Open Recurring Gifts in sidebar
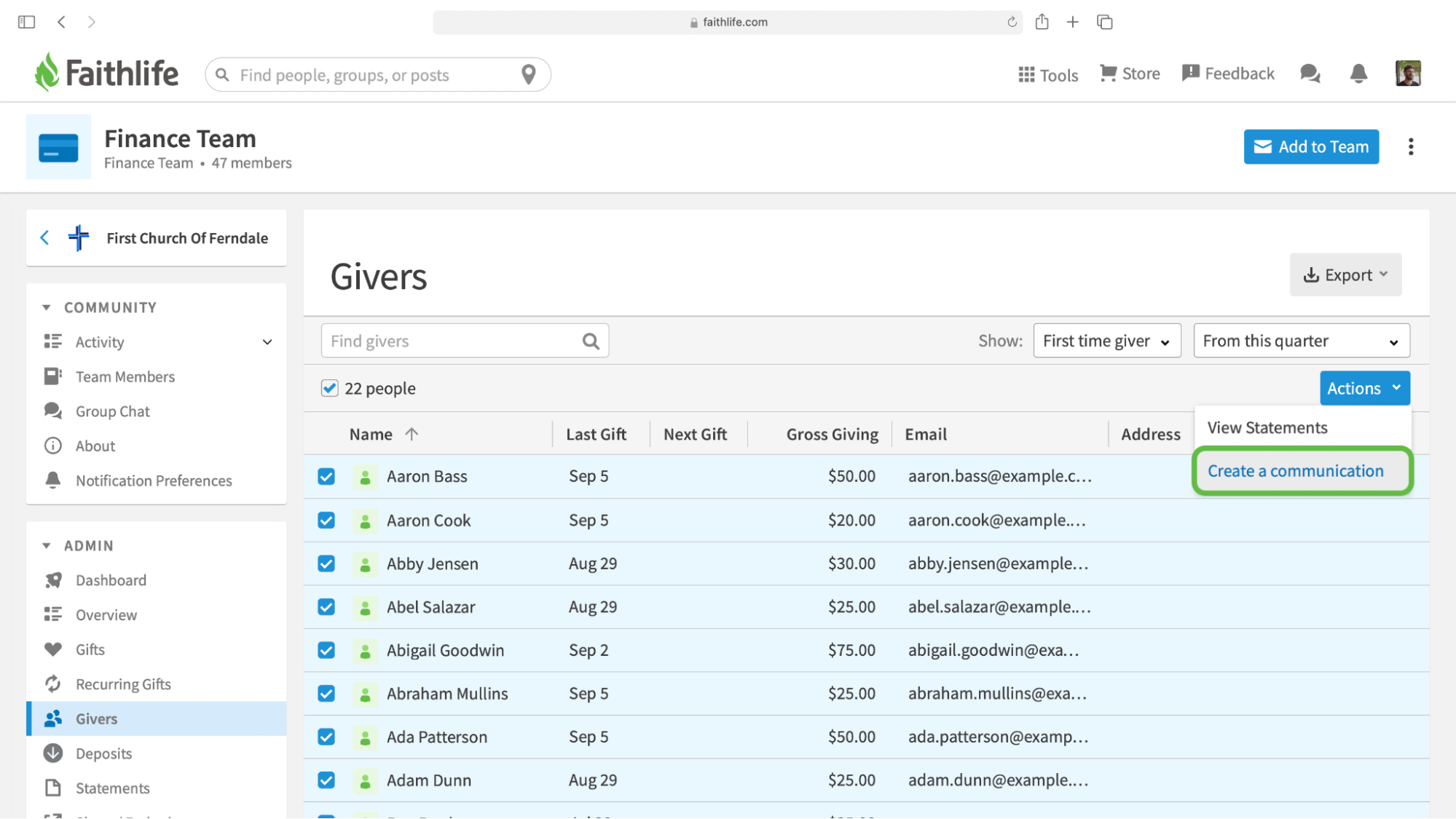This screenshot has height=819, width=1456. click(x=123, y=684)
